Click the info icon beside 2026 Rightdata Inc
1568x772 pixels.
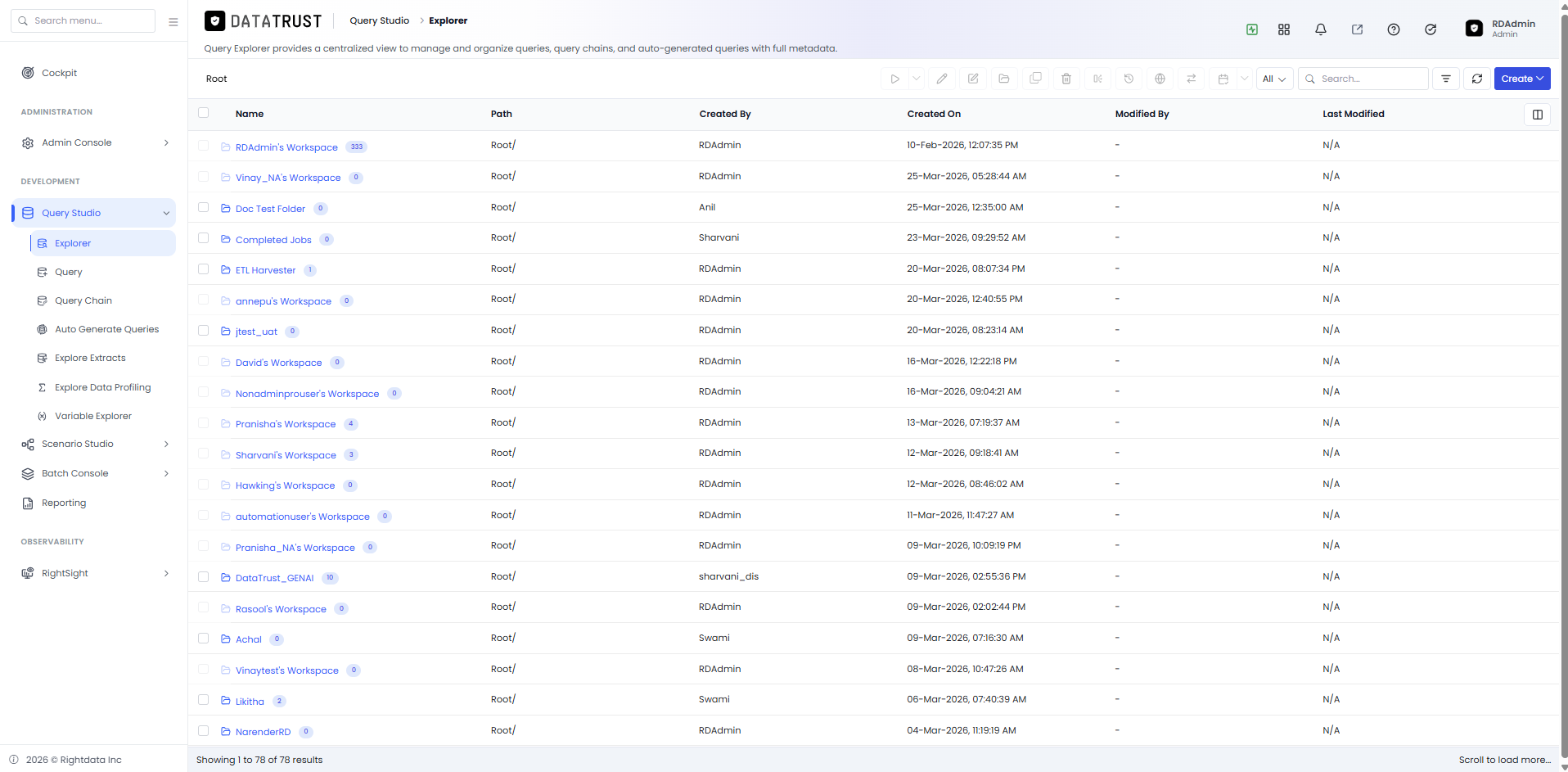[14, 759]
